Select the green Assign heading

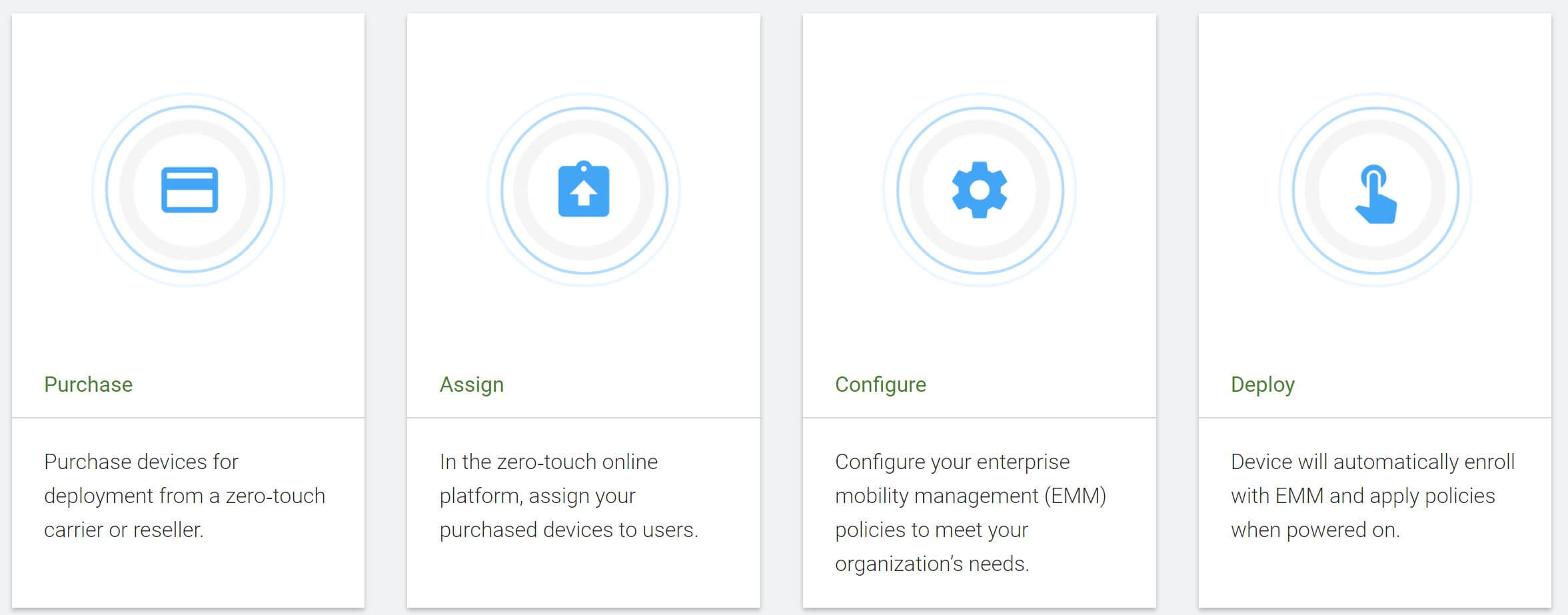click(472, 384)
